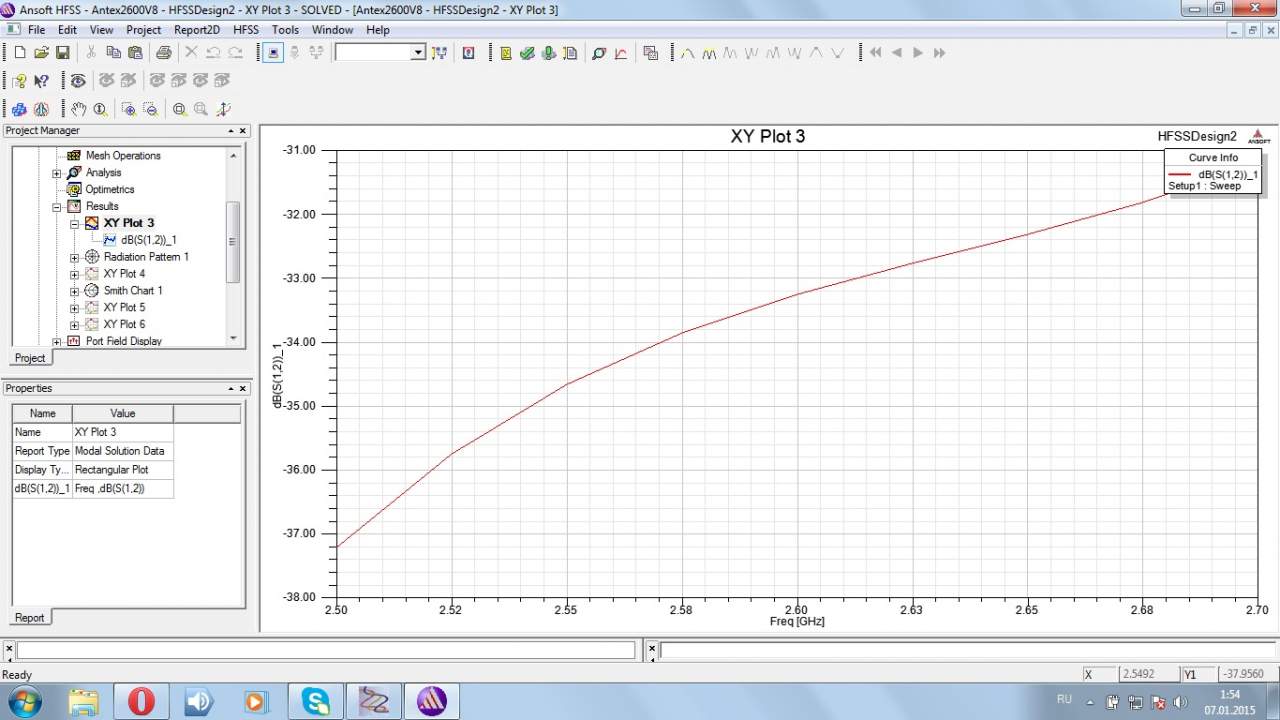Image resolution: width=1280 pixels, height=720 pixels.
Task: Click the Save floppy disk icon
Action: (62, 53)
